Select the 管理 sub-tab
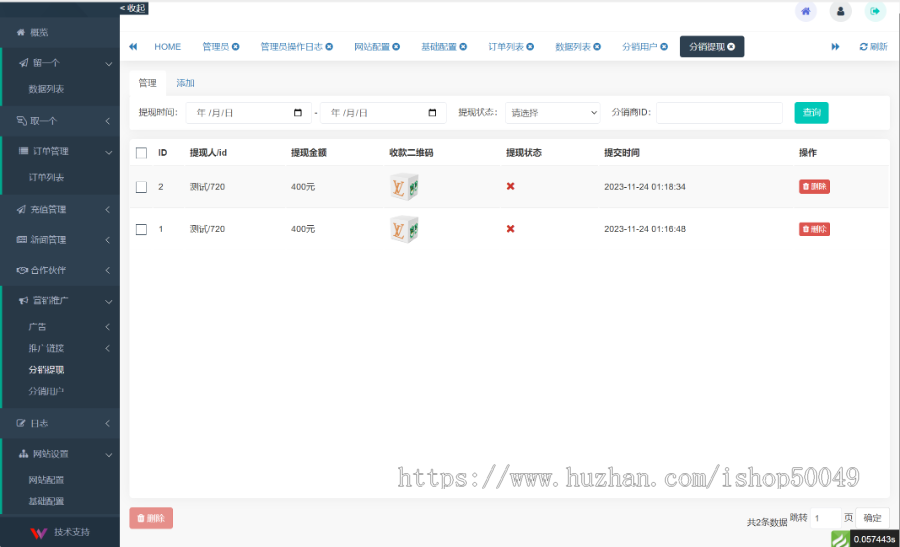The height and width of the screenshot is (547, 900). coord(148,83)
